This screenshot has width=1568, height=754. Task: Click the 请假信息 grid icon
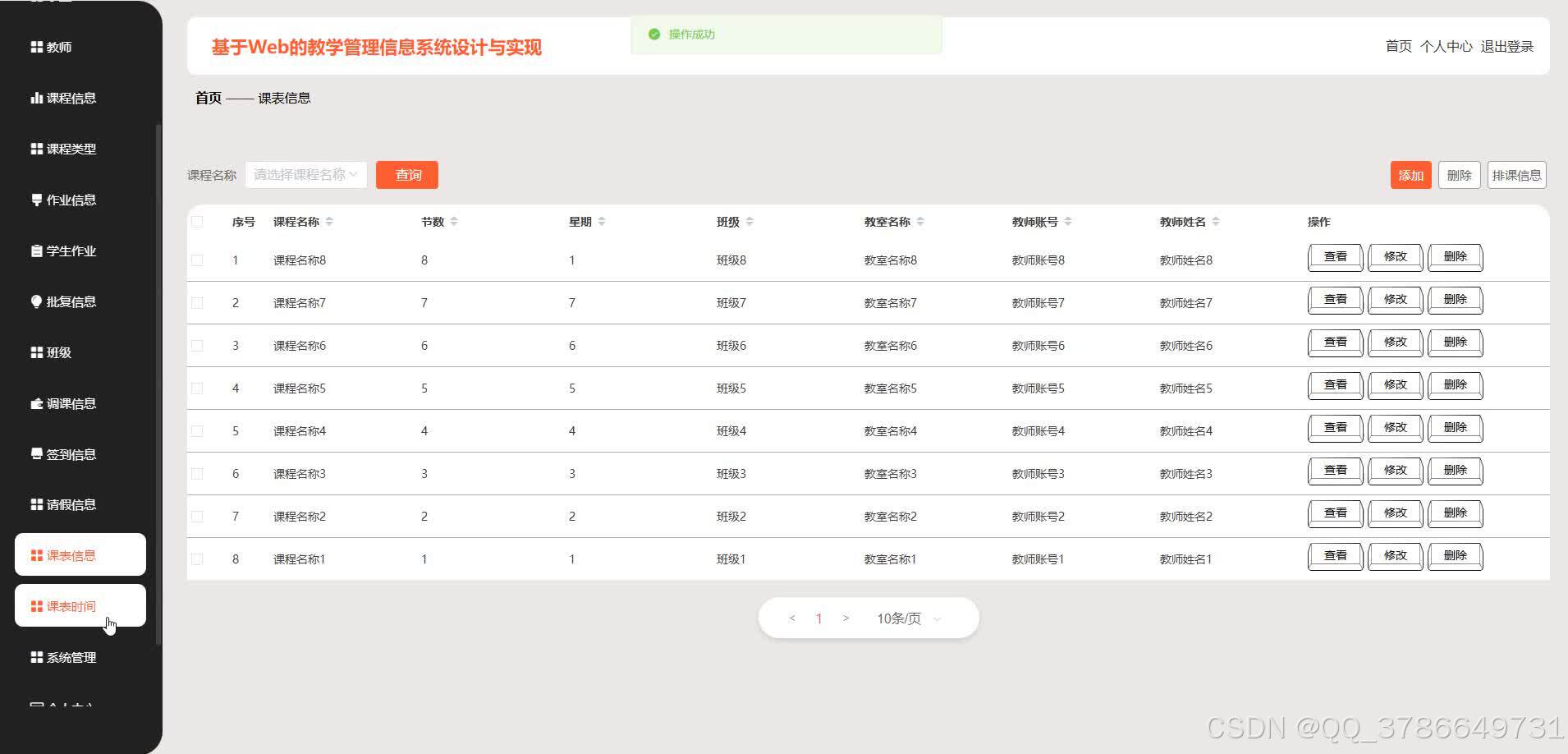click(36, 504)
